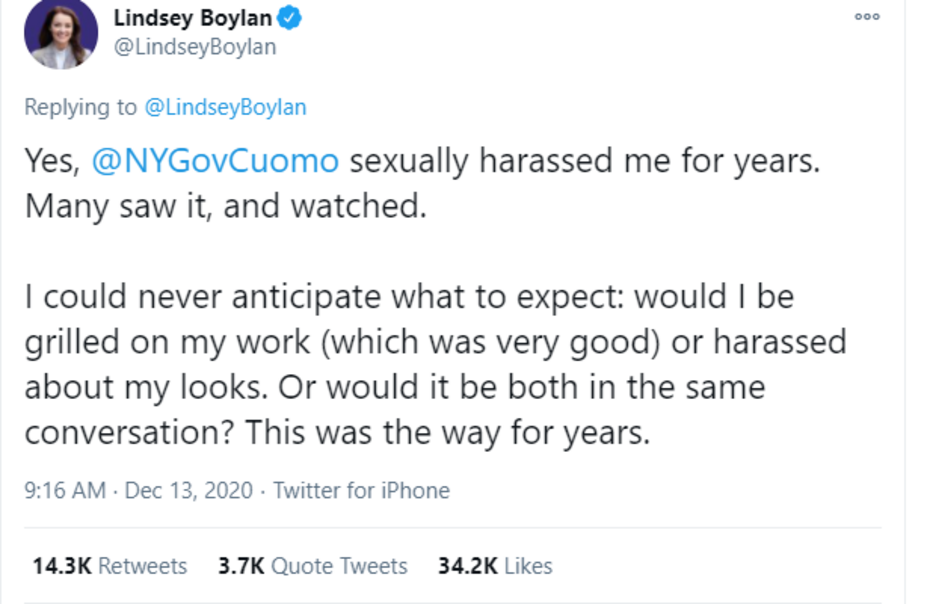Open the @NYGovCuomo mention
930x604 pixels.
[216, 161]
